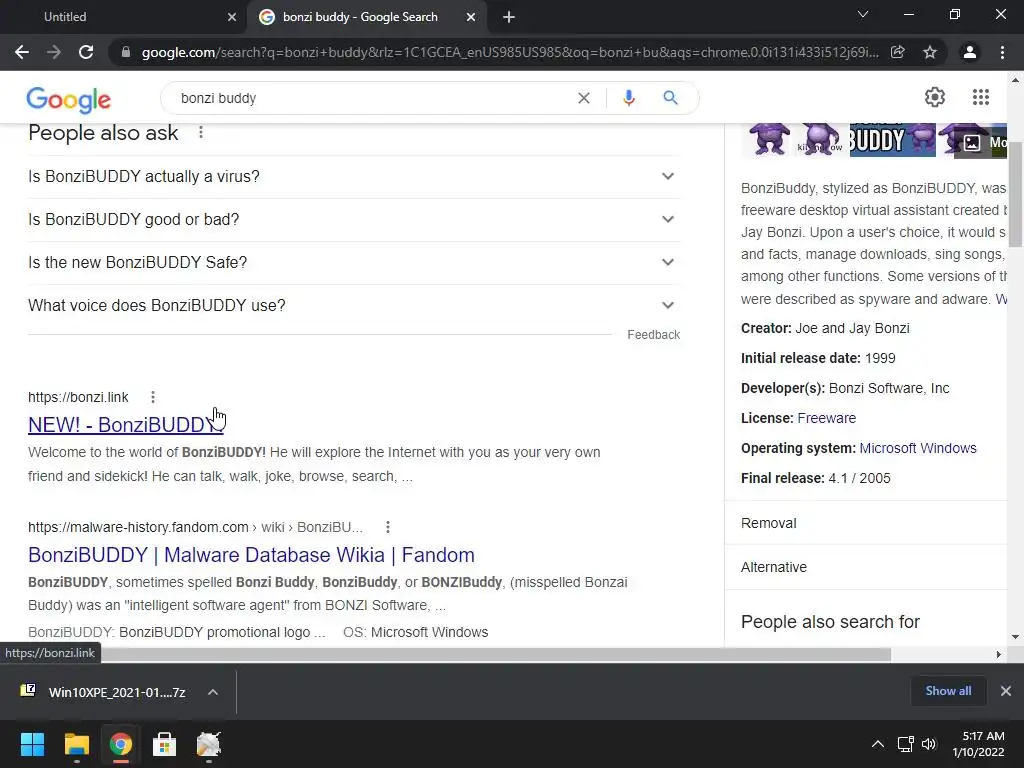Click the scrollbar down arrow
The height and width of the screenshot is (768, 1024).
[x=1015, y=636]
